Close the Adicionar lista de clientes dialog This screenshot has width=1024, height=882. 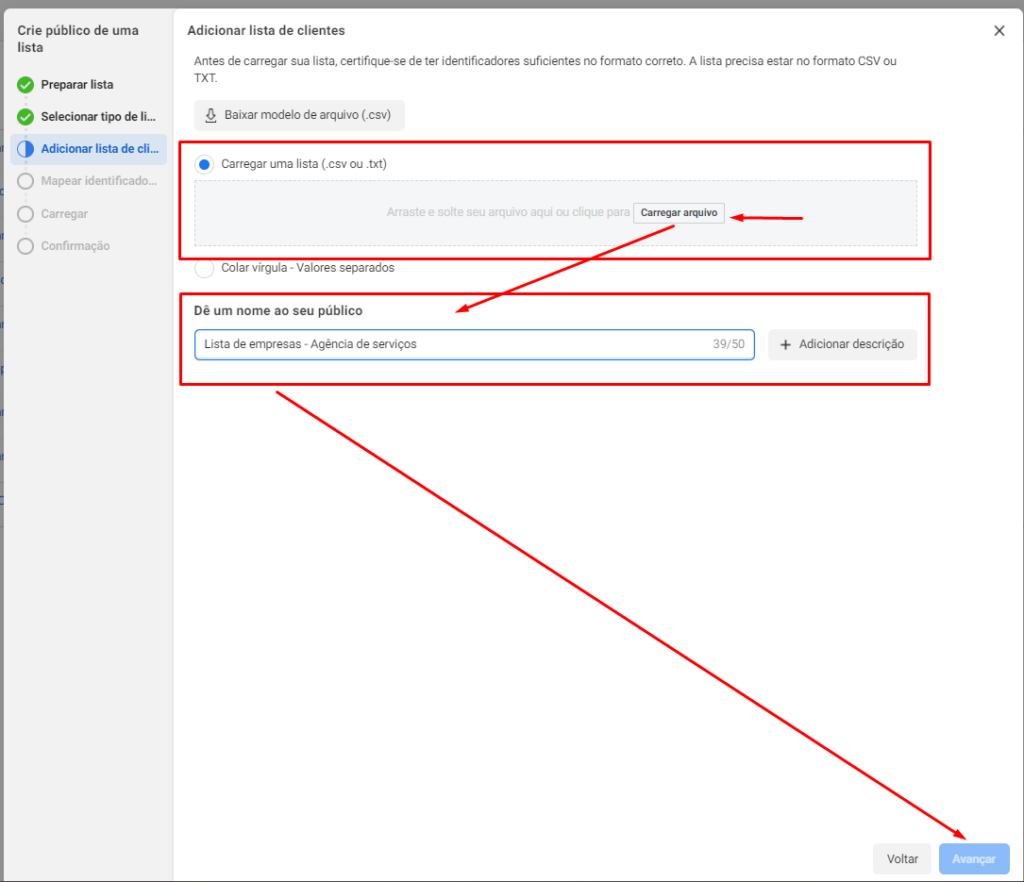coord(999,31)
